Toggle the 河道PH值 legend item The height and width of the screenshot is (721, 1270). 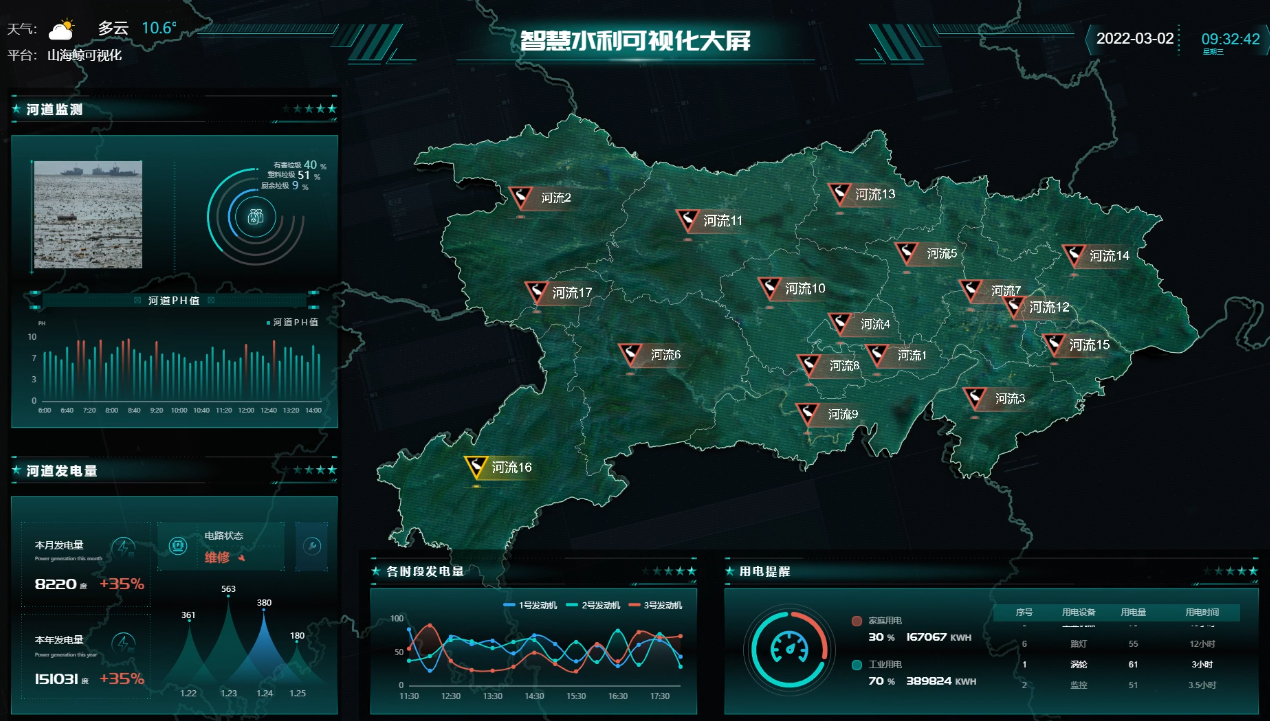(x=293, y=322)
